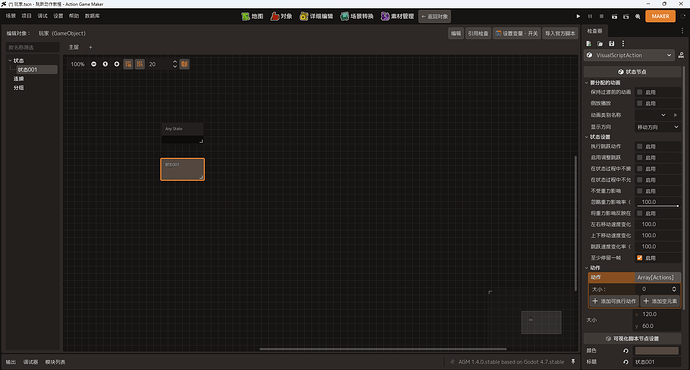The height and width of the screenshot is (370, 690).
Task: Add a new layer tab with plus
Action: [x=91, y=47]
